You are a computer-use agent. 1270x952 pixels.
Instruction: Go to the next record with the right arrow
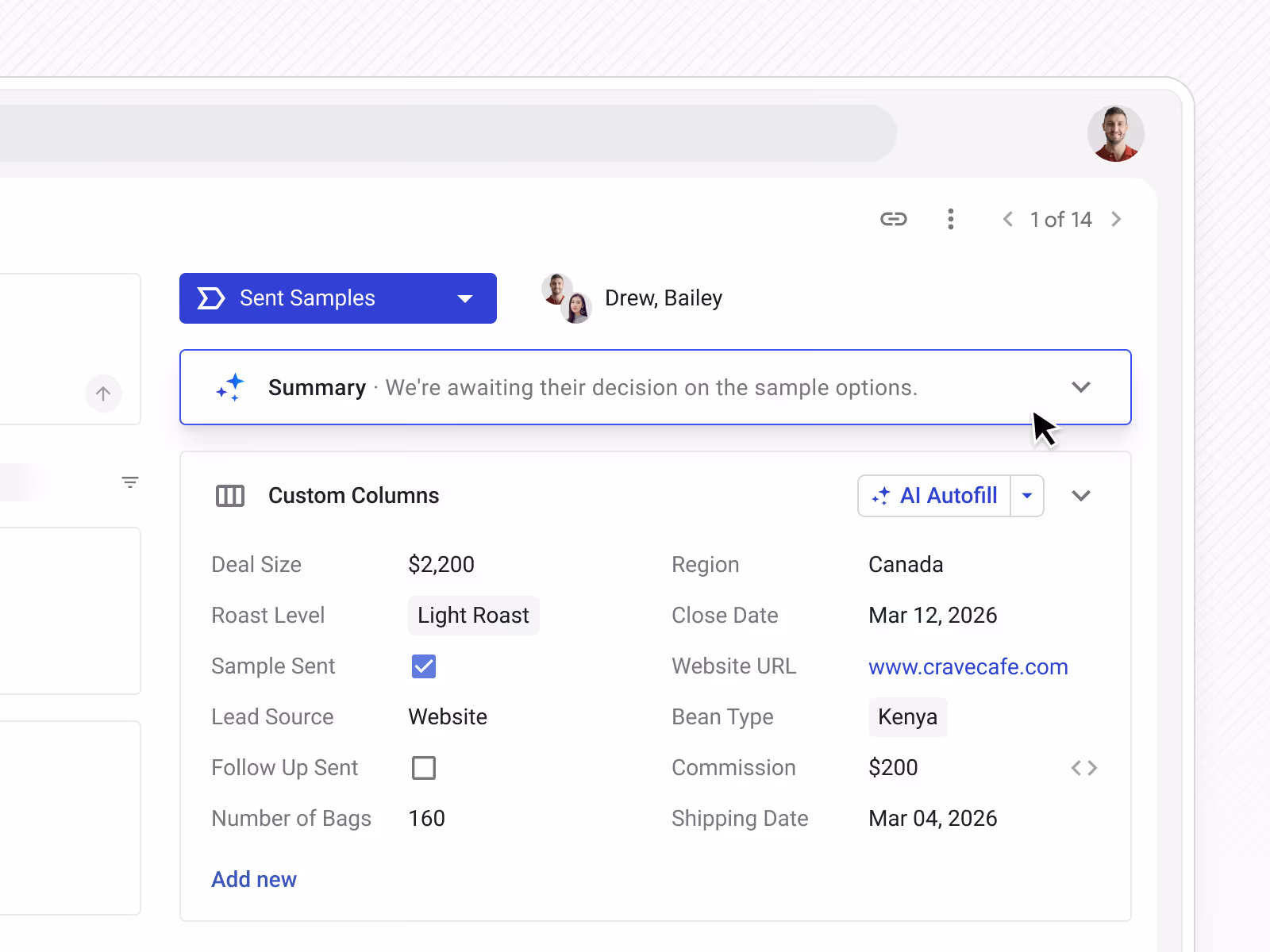(x=1116, y=219)
